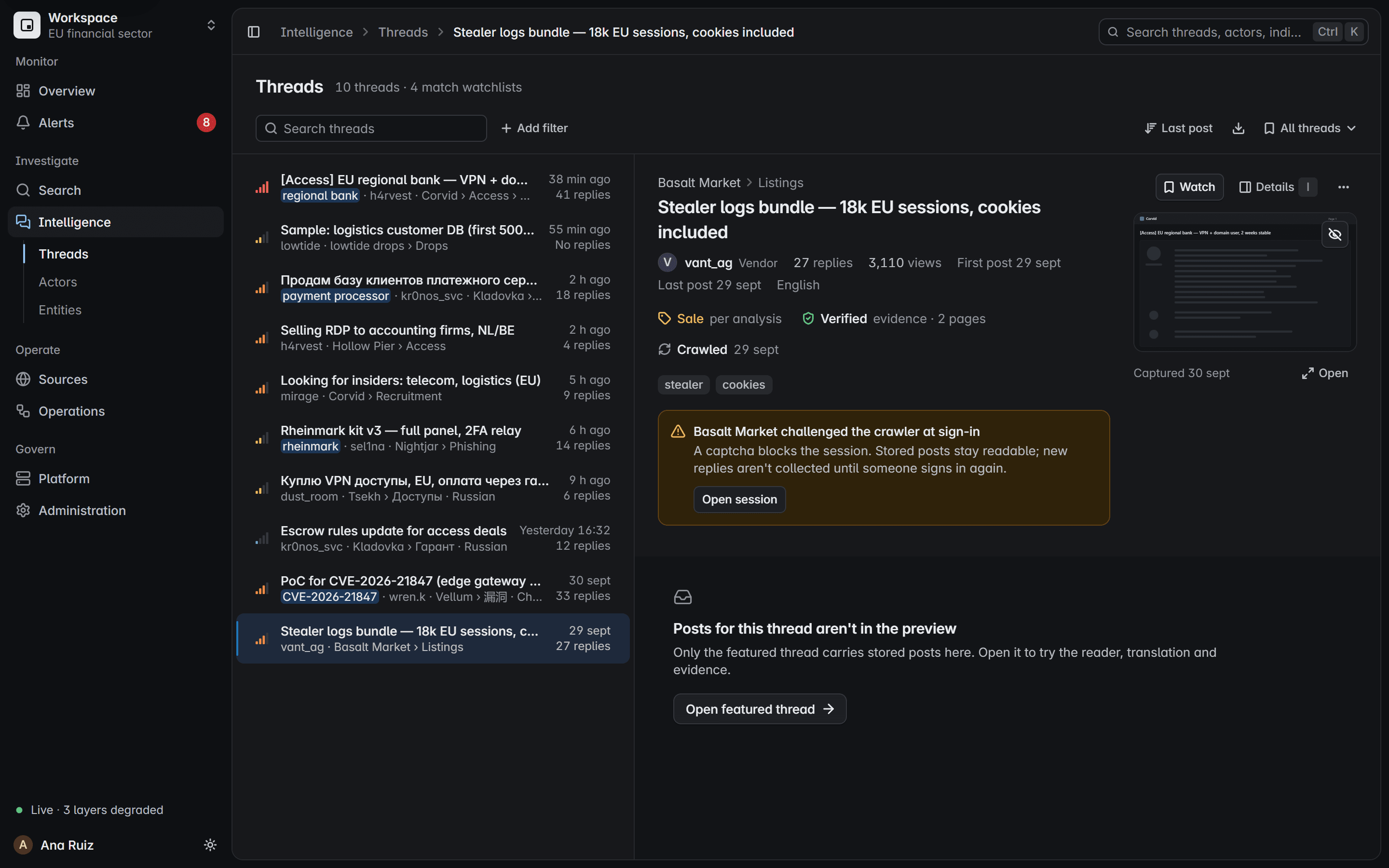Click the Open session button
Image resolution: width=1389 pixels, height=868 pixels.
point(739,500)
